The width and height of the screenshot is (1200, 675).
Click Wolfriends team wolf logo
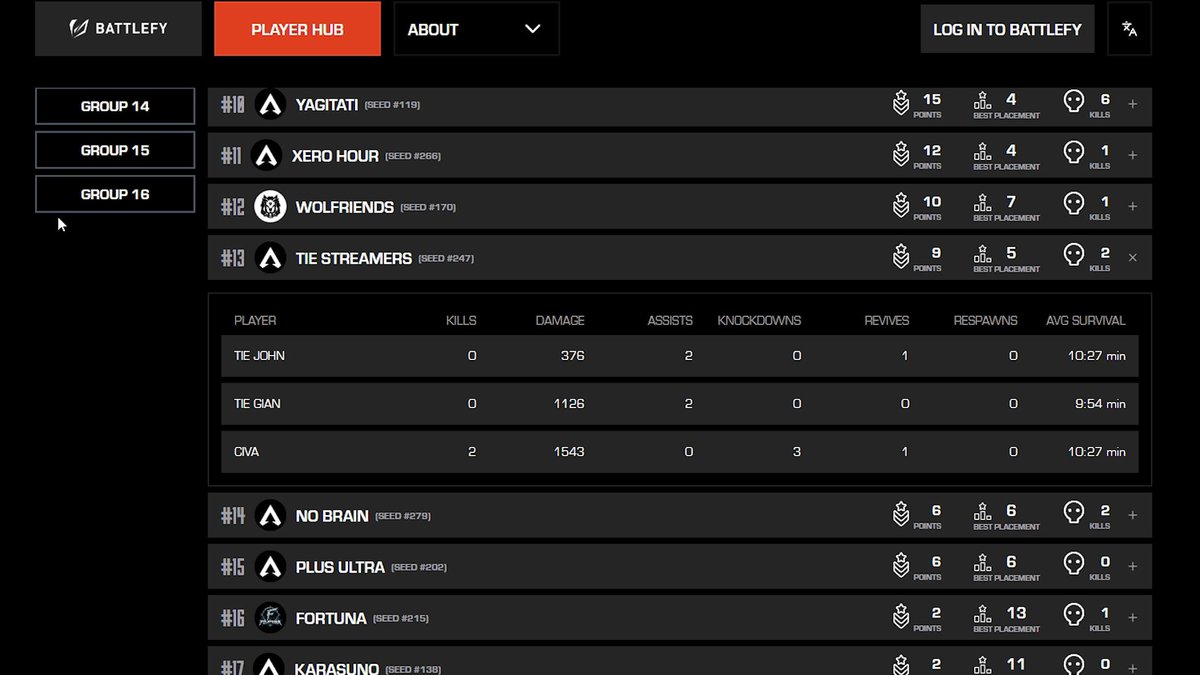pos(270,206)
